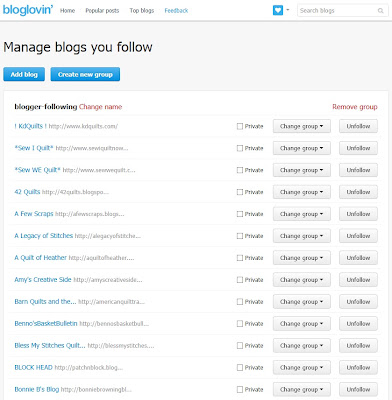392x400 pixels.
Task: Click the Add blog button
Action: (x=24, y=74)
